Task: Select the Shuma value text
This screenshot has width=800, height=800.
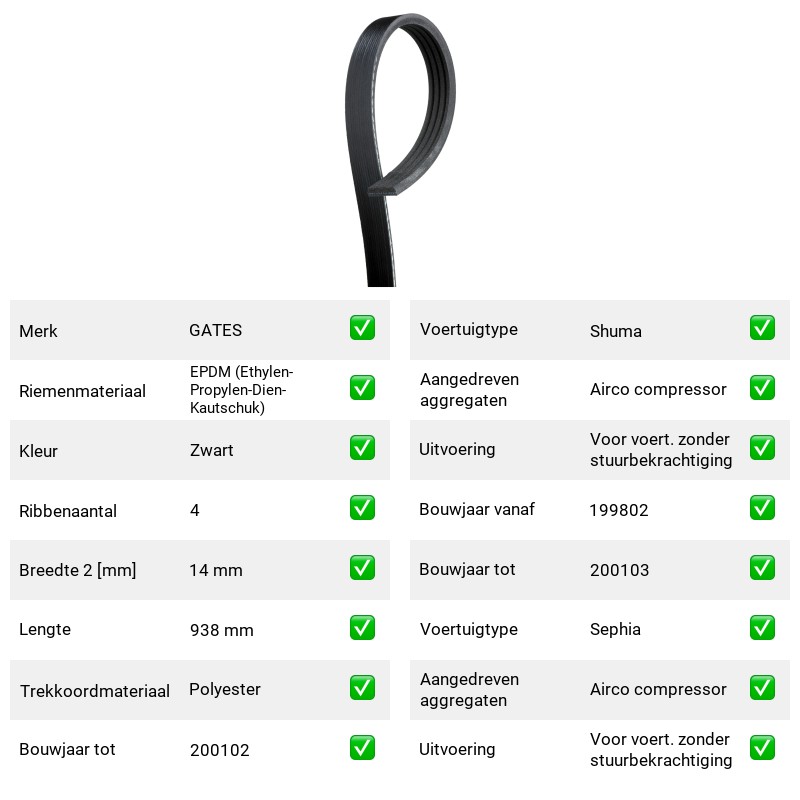Action: (616, 331)
